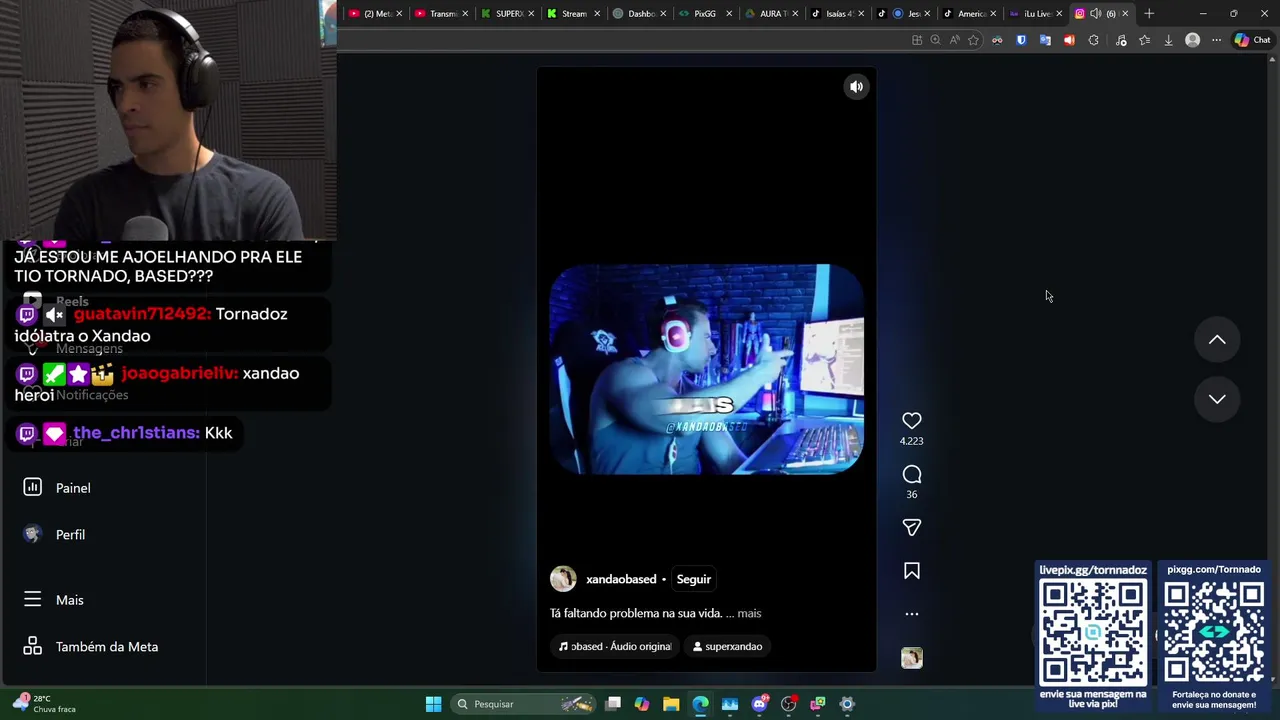
Task: Open Task View icon on taskbar
Action: coord(613,704)
